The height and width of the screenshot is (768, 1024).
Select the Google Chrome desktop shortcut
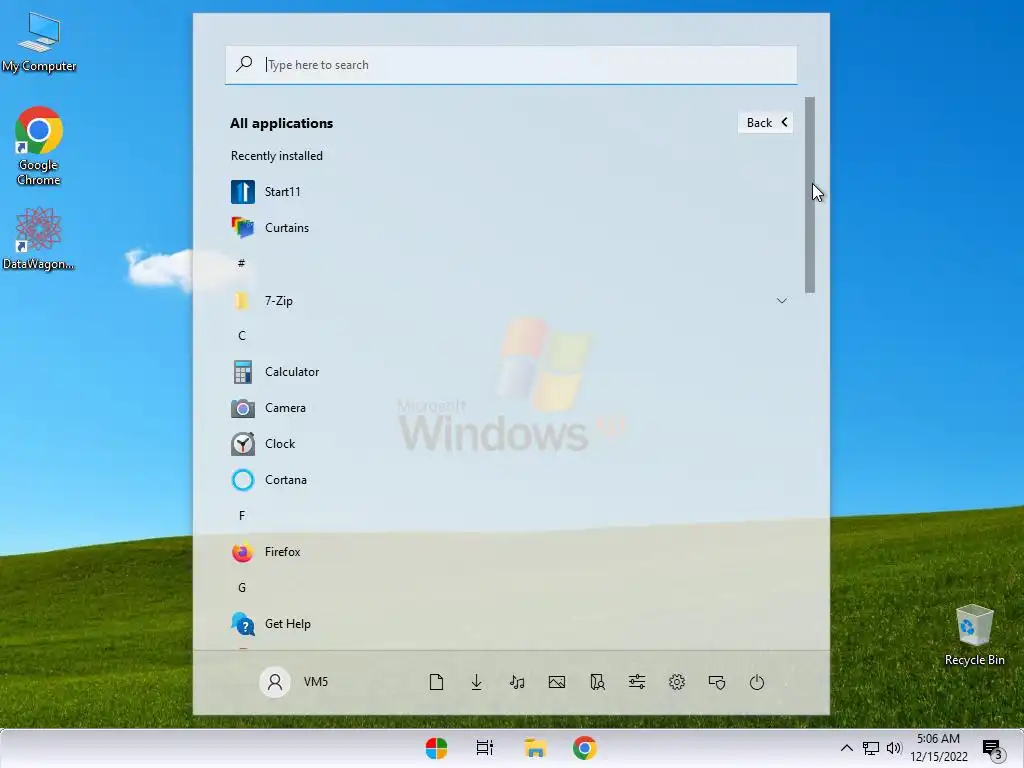tap(39, 146)
